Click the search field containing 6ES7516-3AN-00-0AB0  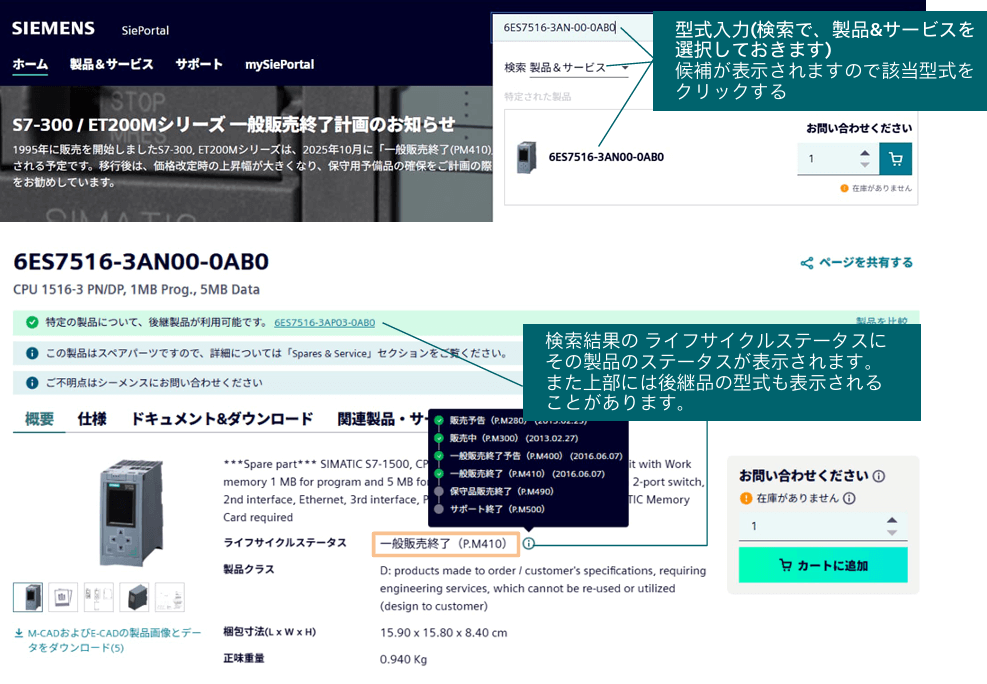[x=570, y=28]
